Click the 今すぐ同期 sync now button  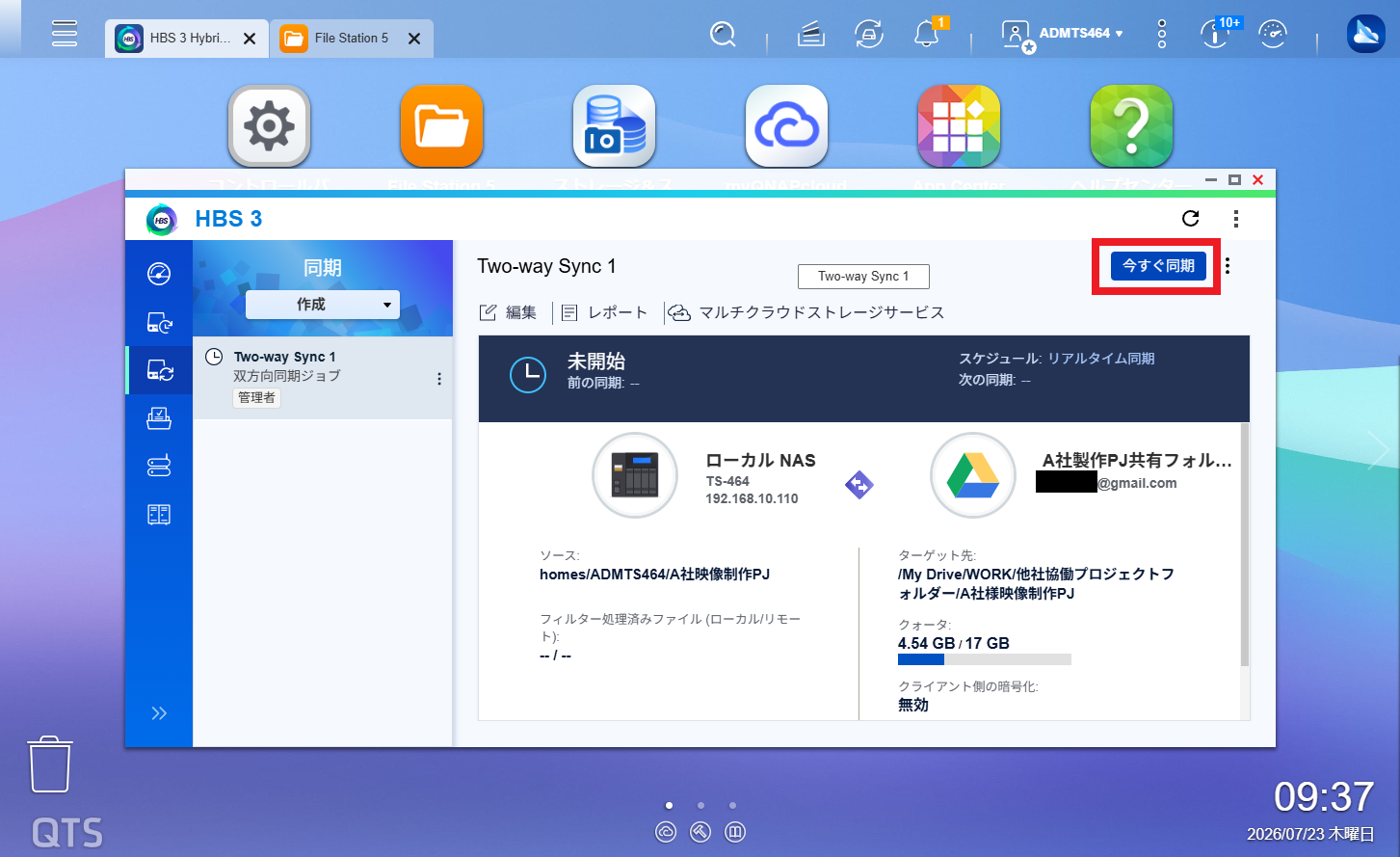1158,266
